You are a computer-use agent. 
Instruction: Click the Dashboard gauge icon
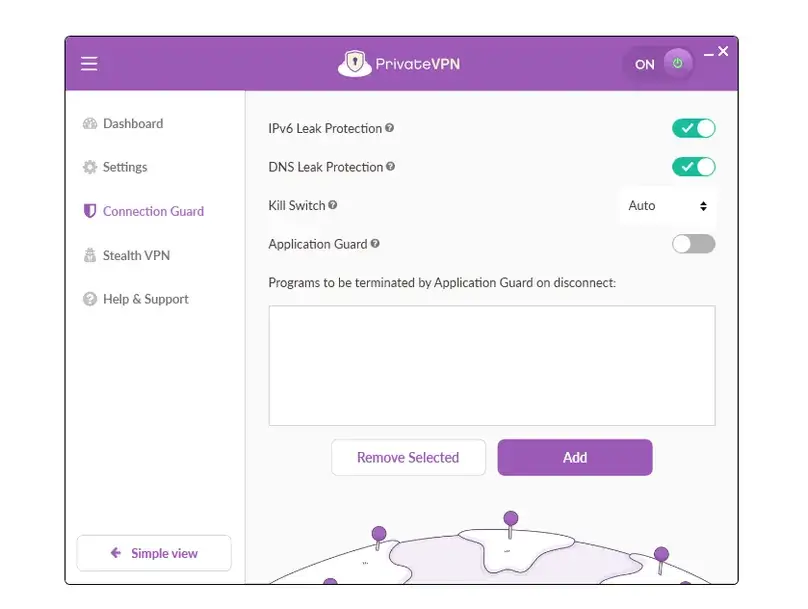pos(90,124)
